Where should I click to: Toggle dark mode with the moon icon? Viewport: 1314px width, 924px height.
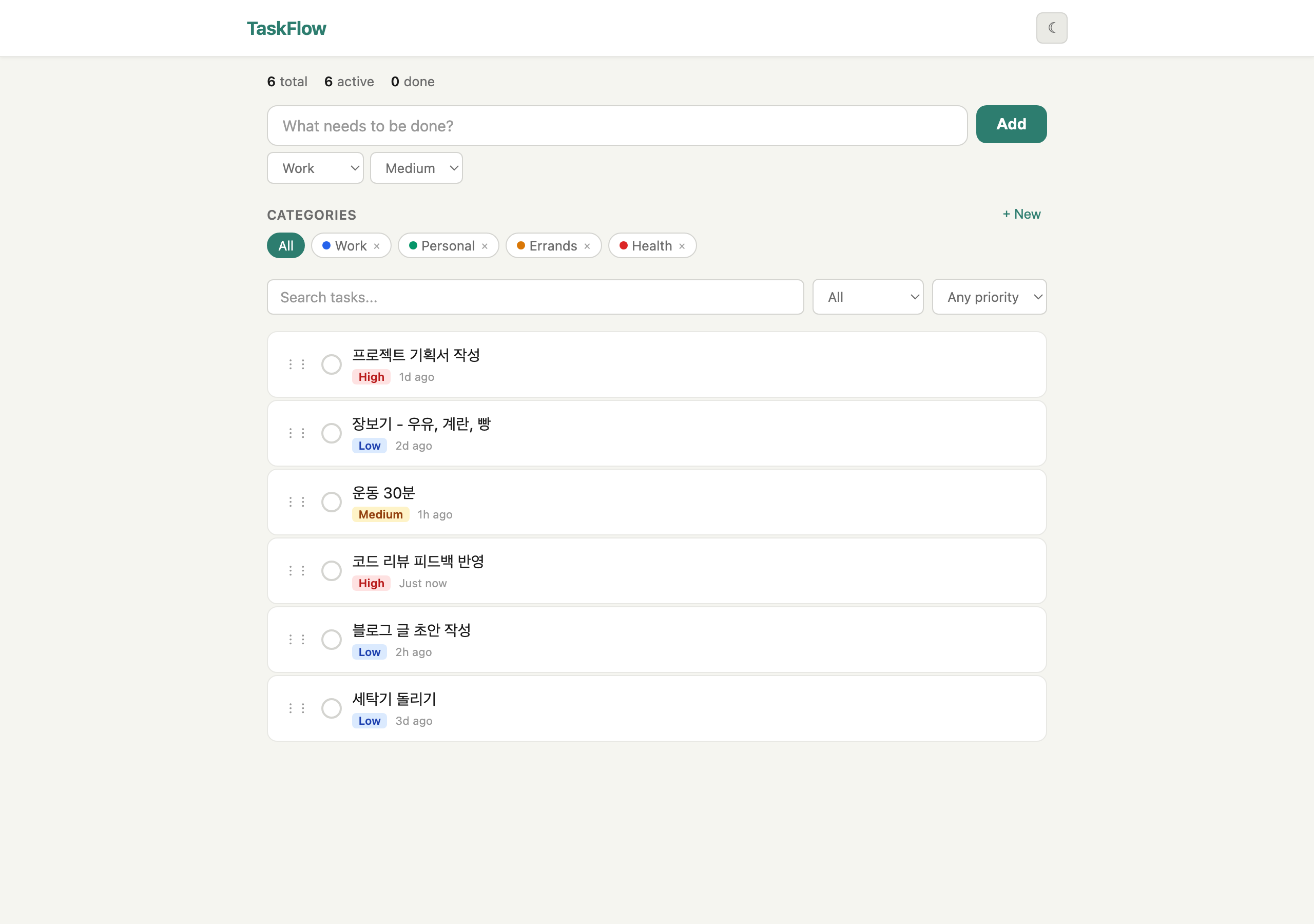point(1051,28)
